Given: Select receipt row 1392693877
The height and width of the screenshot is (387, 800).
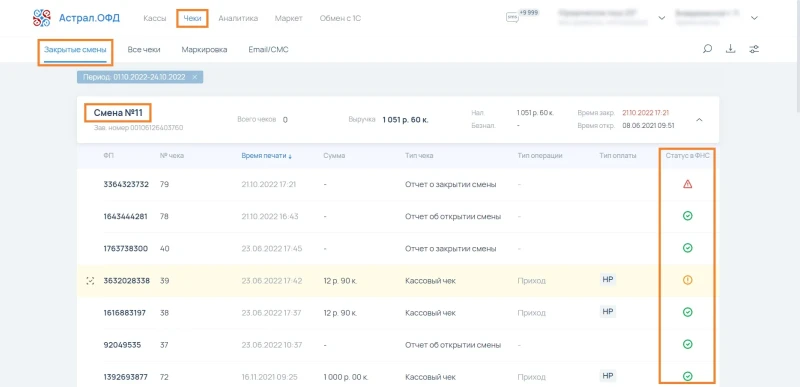Looking at the screenshot, I should (398, 374).
